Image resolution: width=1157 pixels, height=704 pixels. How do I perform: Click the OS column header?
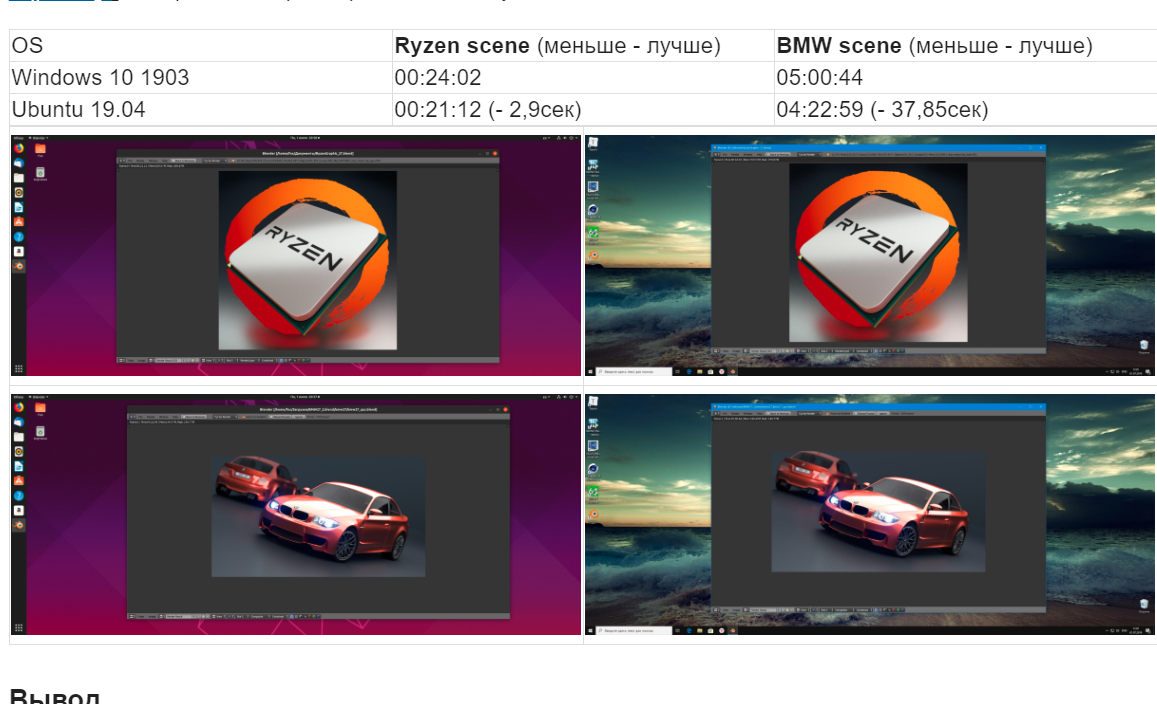[201, 46]
